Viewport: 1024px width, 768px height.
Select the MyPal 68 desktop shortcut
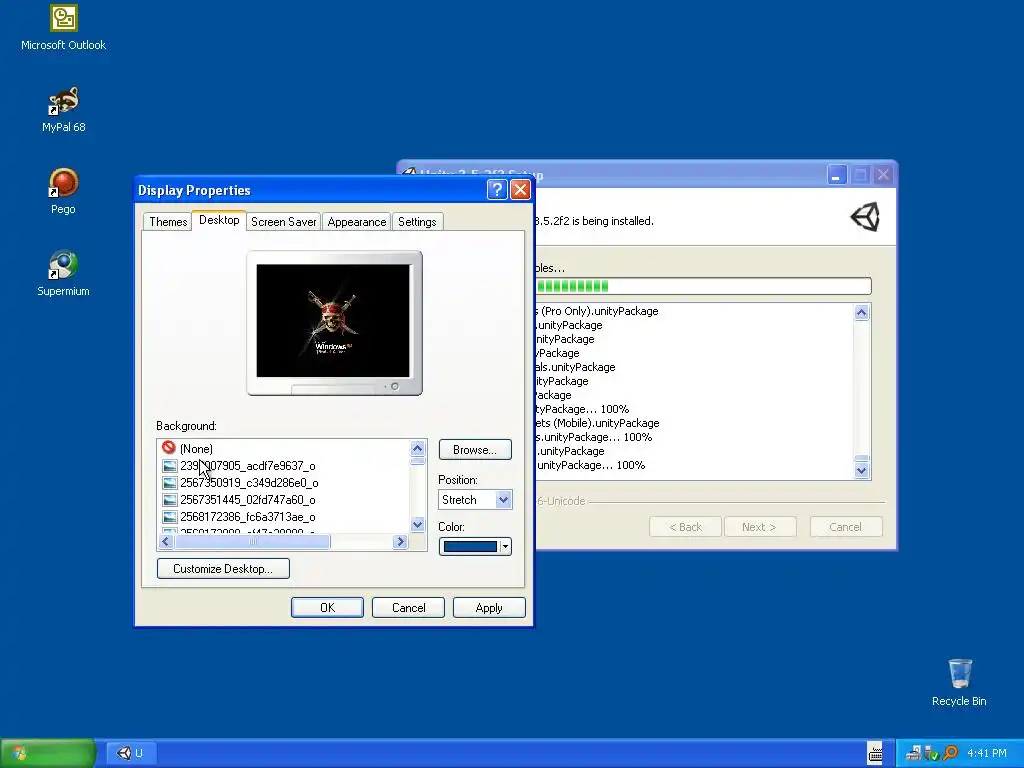(63, 110)
